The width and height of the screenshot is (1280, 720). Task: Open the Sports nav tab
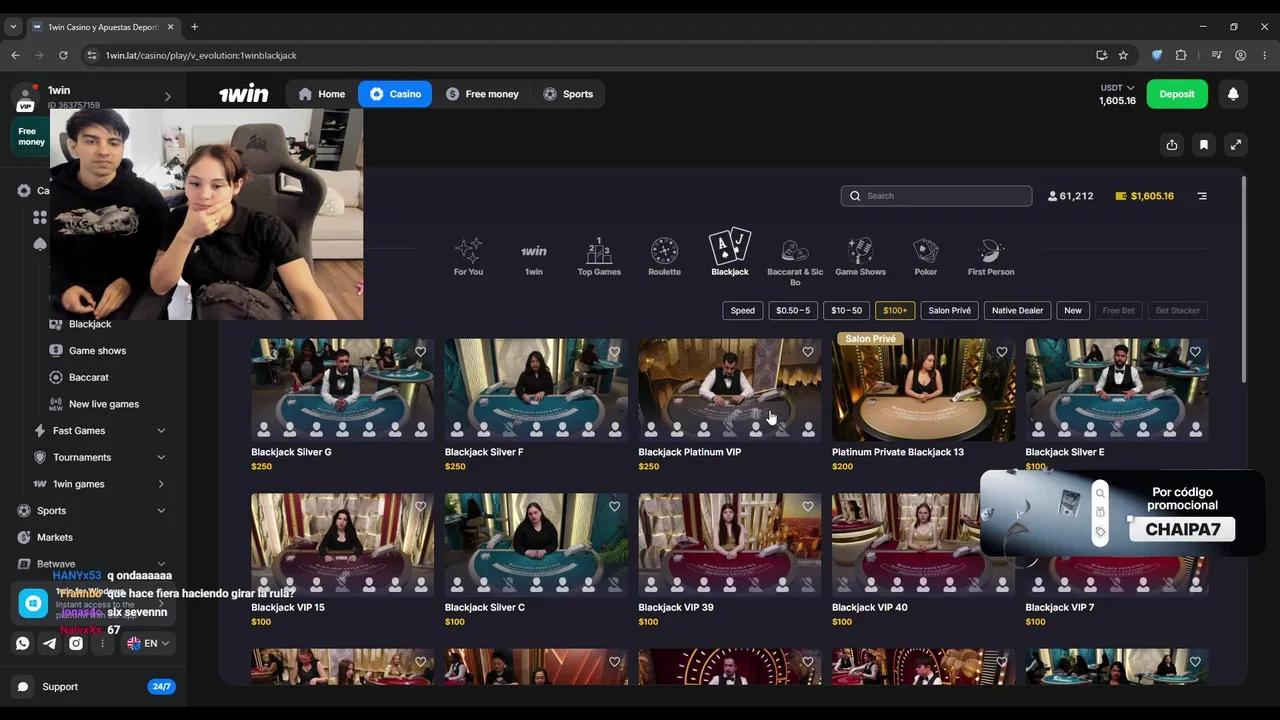click(568, 94)
